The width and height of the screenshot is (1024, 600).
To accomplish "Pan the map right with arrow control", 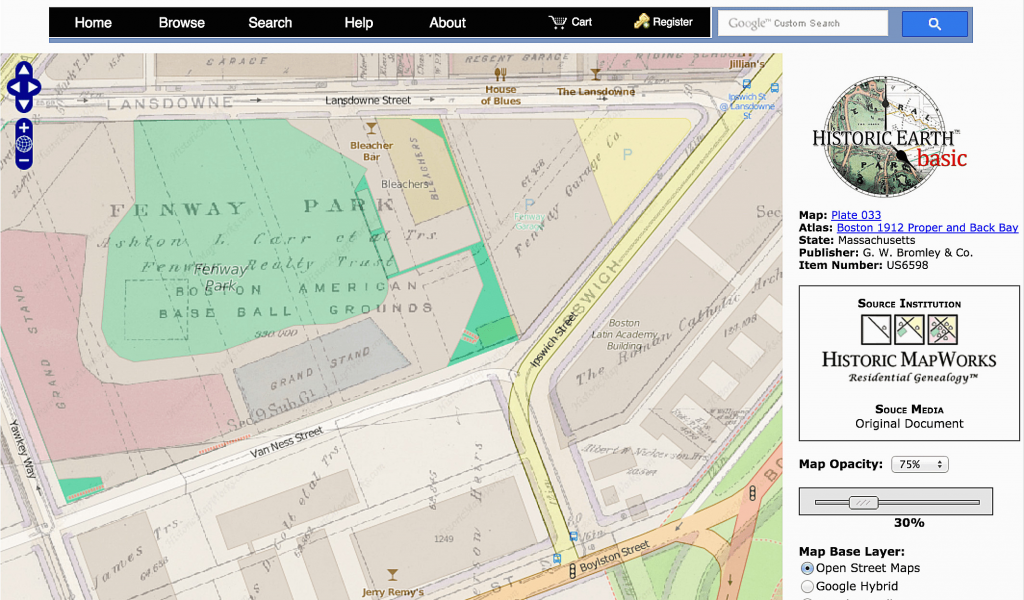I will (34, 87).
